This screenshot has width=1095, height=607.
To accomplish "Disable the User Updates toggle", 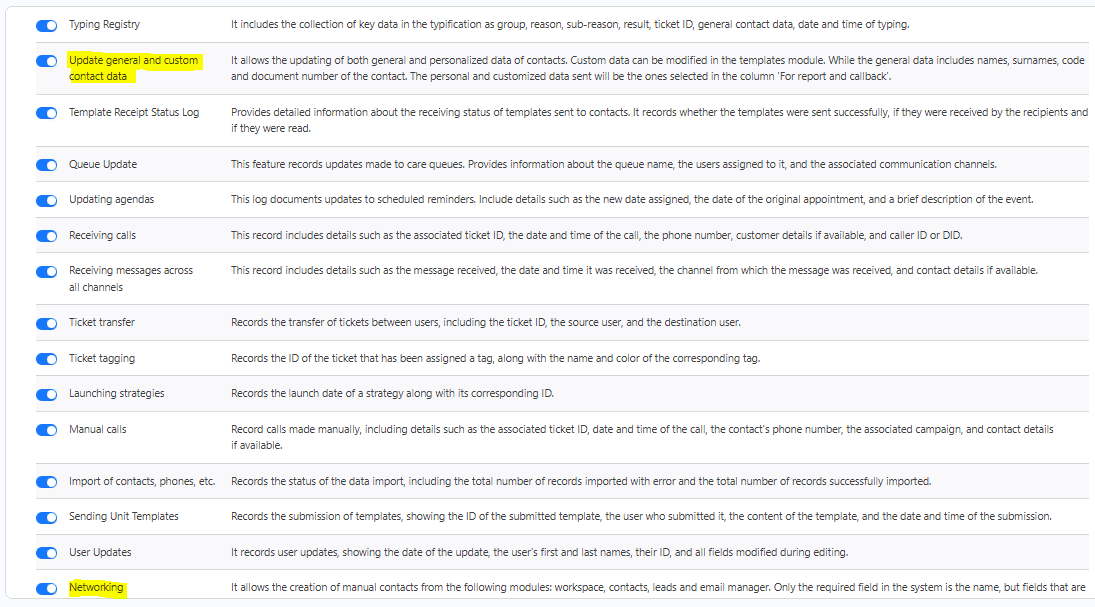I will coord(46,553).
